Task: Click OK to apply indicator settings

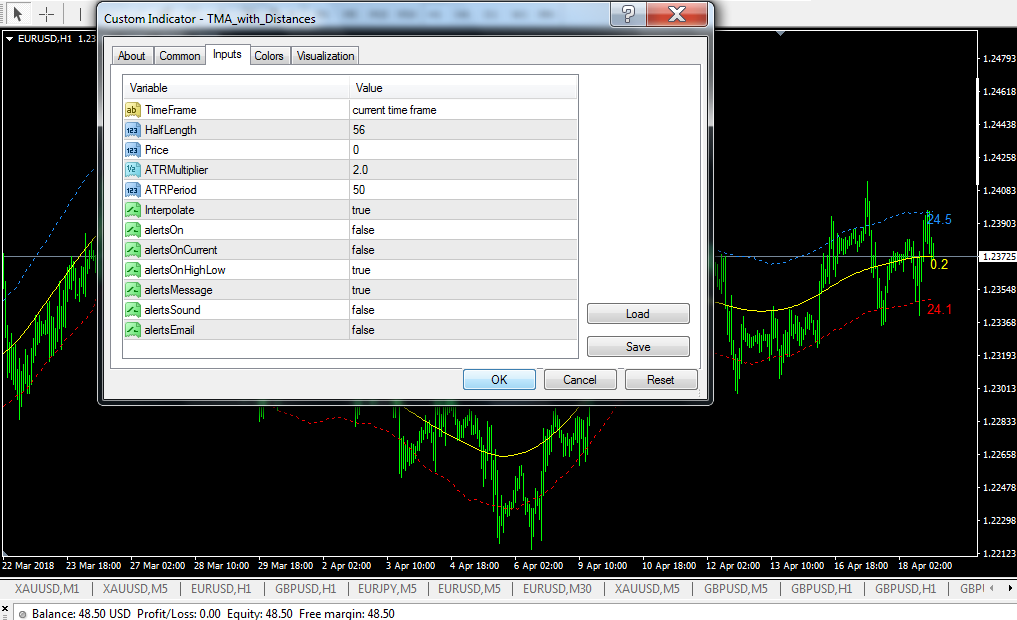Action: pyautogui.click(x=499, y=379)
